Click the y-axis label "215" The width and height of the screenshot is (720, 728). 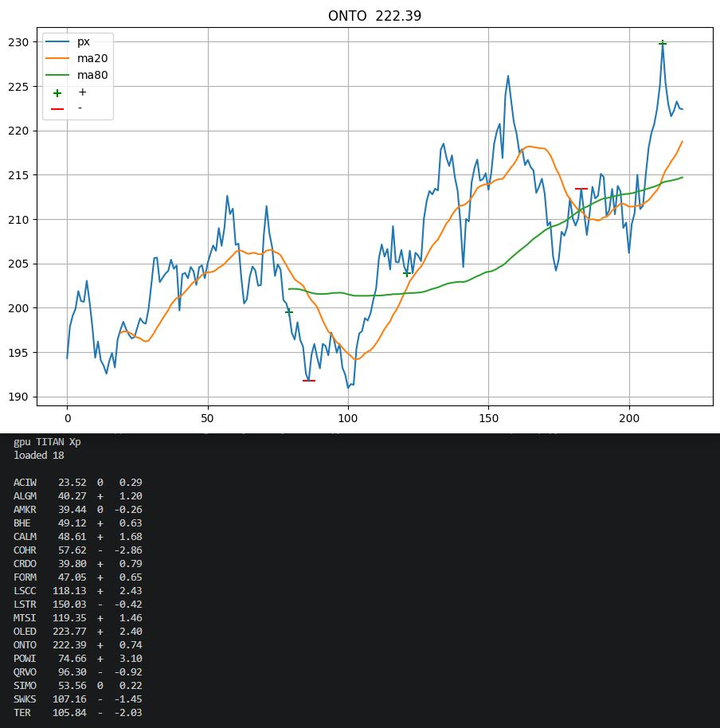coord(18,175)
